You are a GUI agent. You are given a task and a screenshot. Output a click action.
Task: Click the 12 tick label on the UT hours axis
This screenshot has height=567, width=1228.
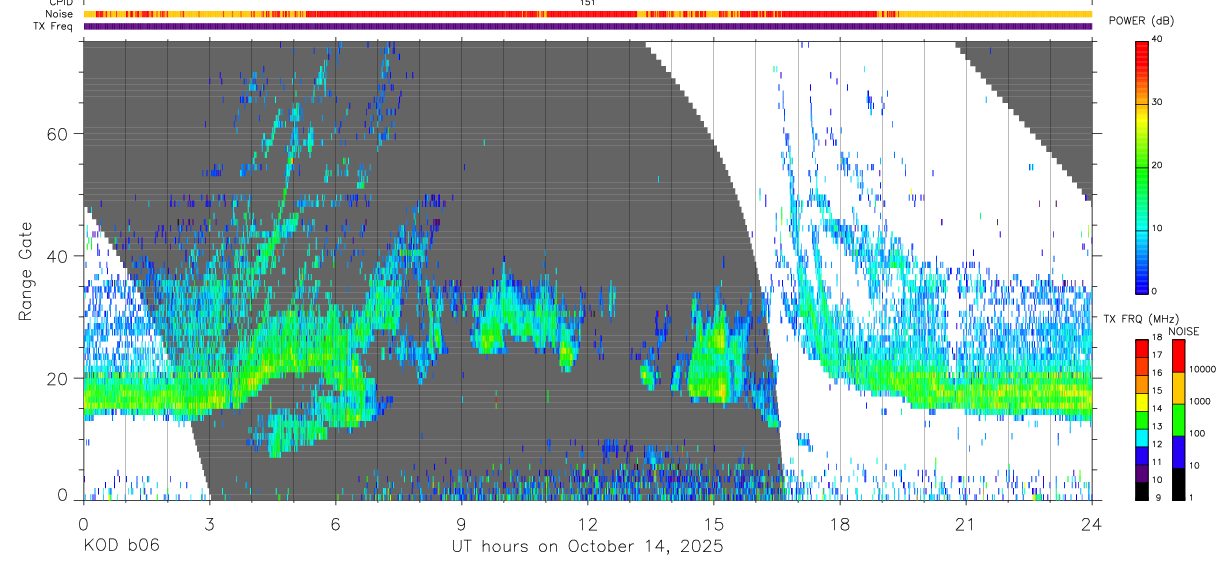587,524
